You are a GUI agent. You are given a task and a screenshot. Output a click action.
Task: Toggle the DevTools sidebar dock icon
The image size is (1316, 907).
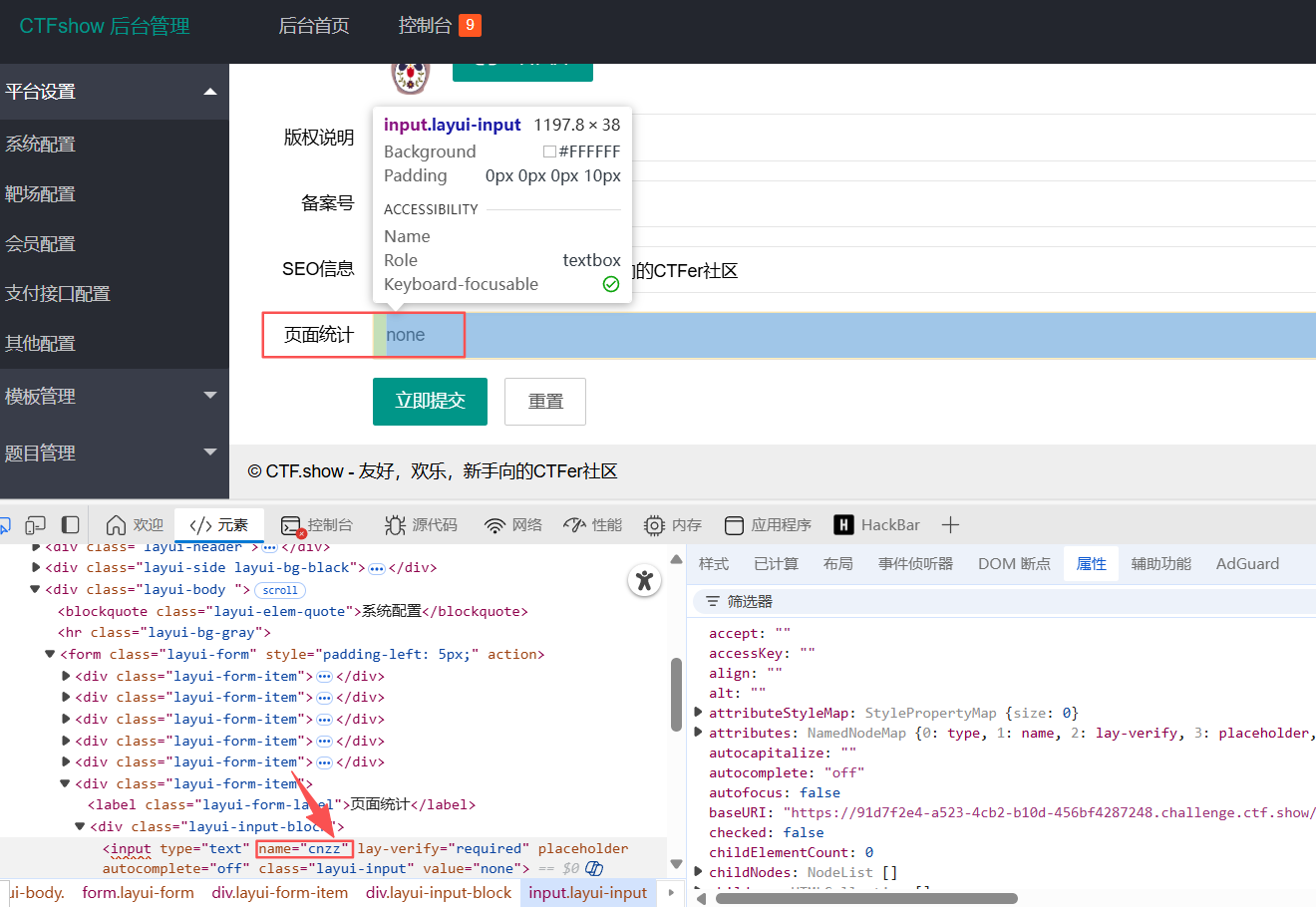click(70, 525)
